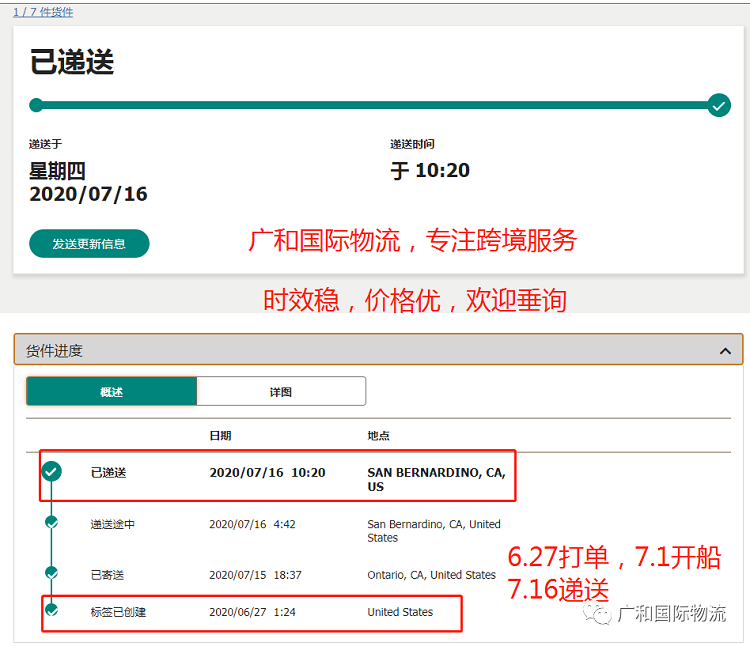The image size is (750, 646).
Task: Switch to the 概述 tab
Action: click(111, 392)
